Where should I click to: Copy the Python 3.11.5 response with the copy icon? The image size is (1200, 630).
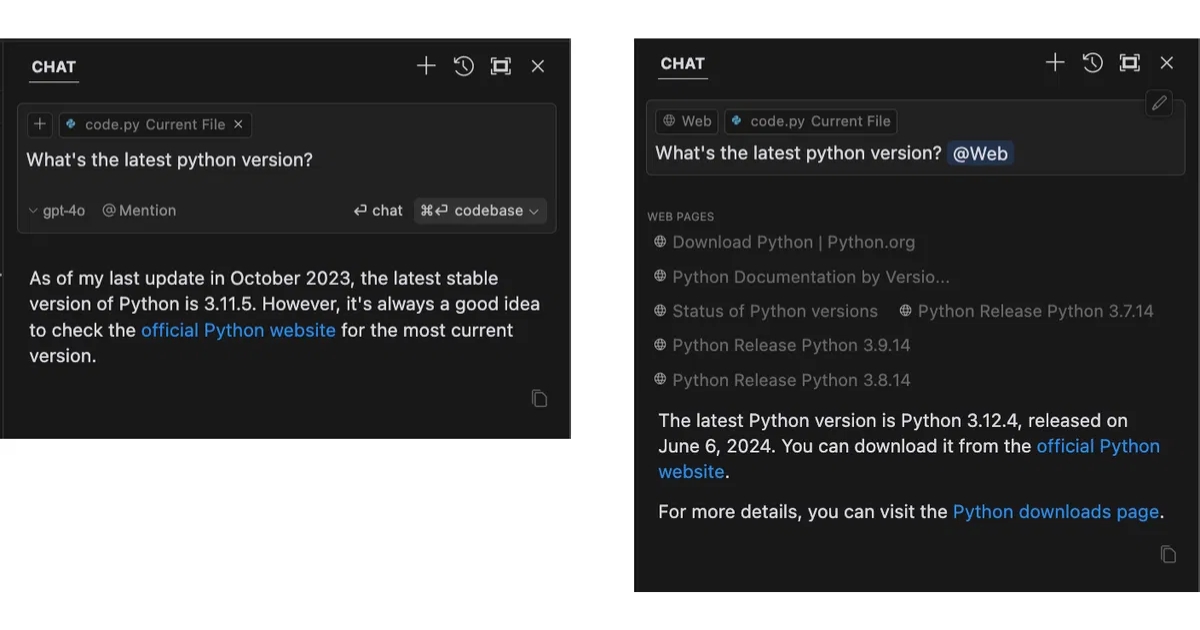[x=539, y=399]
